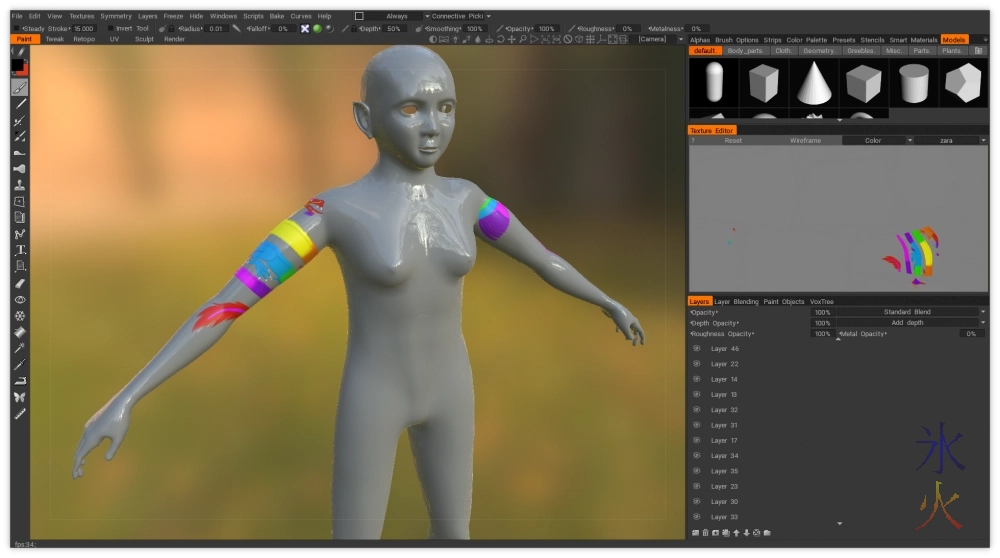This screenshot has height=558, width=1000.
Task: Select the cone primitive model thumbnail
Action: (x=814, y=82)
